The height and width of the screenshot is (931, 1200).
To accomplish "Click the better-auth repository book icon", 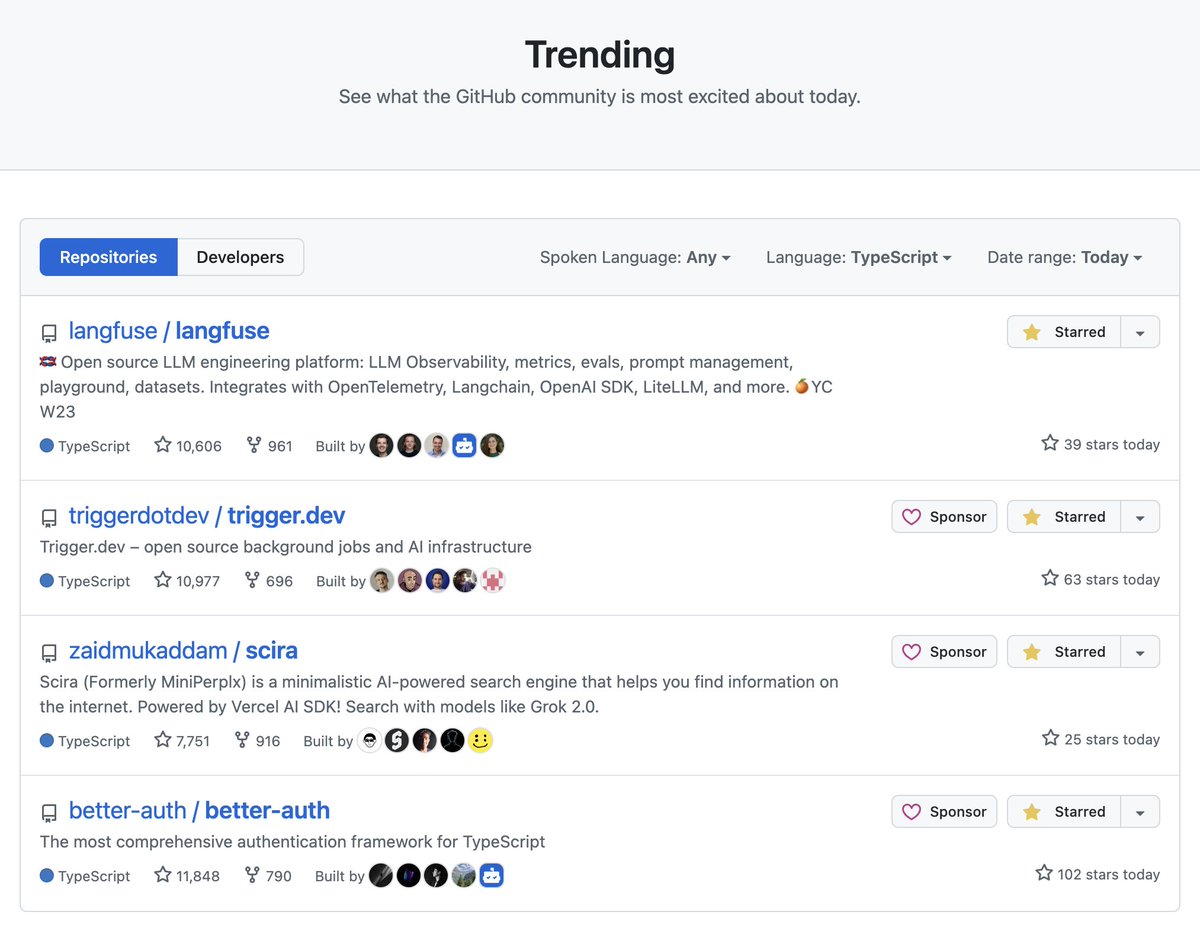I will pyautogui.click(x=49, y=813).
